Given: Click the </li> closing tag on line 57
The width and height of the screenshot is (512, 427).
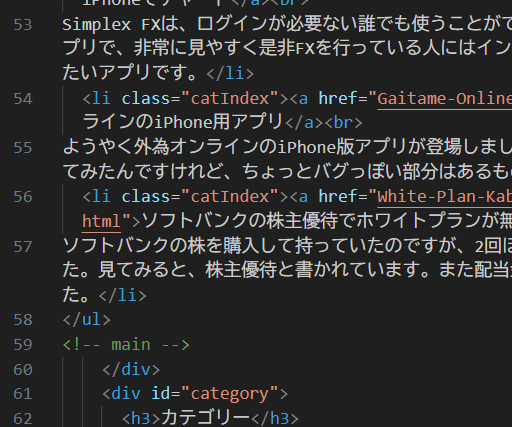Looking at the screenshot, I should pos(123,295).
